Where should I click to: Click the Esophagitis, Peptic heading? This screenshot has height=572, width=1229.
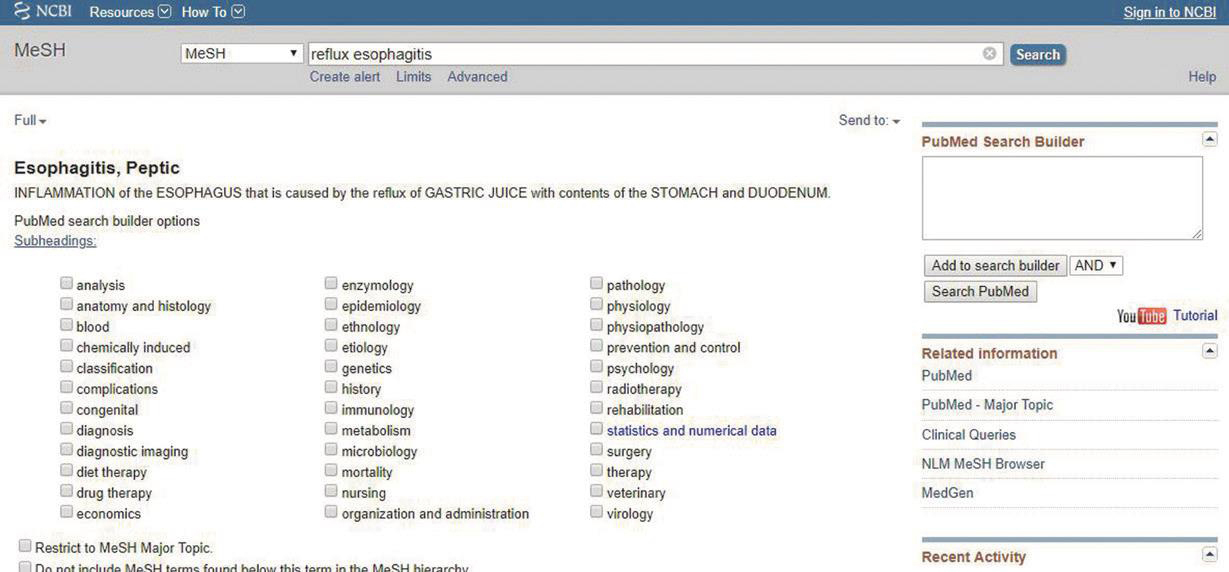[97, 168]
